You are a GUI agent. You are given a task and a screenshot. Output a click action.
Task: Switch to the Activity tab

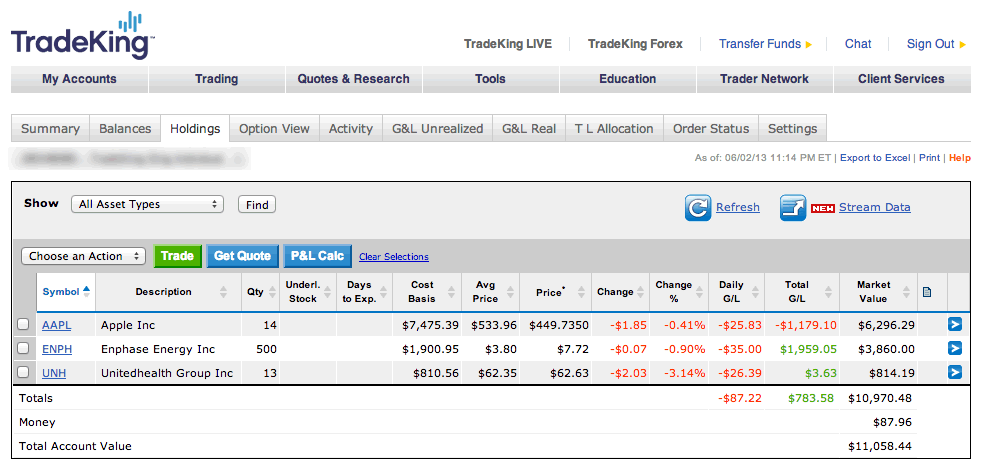351,129
